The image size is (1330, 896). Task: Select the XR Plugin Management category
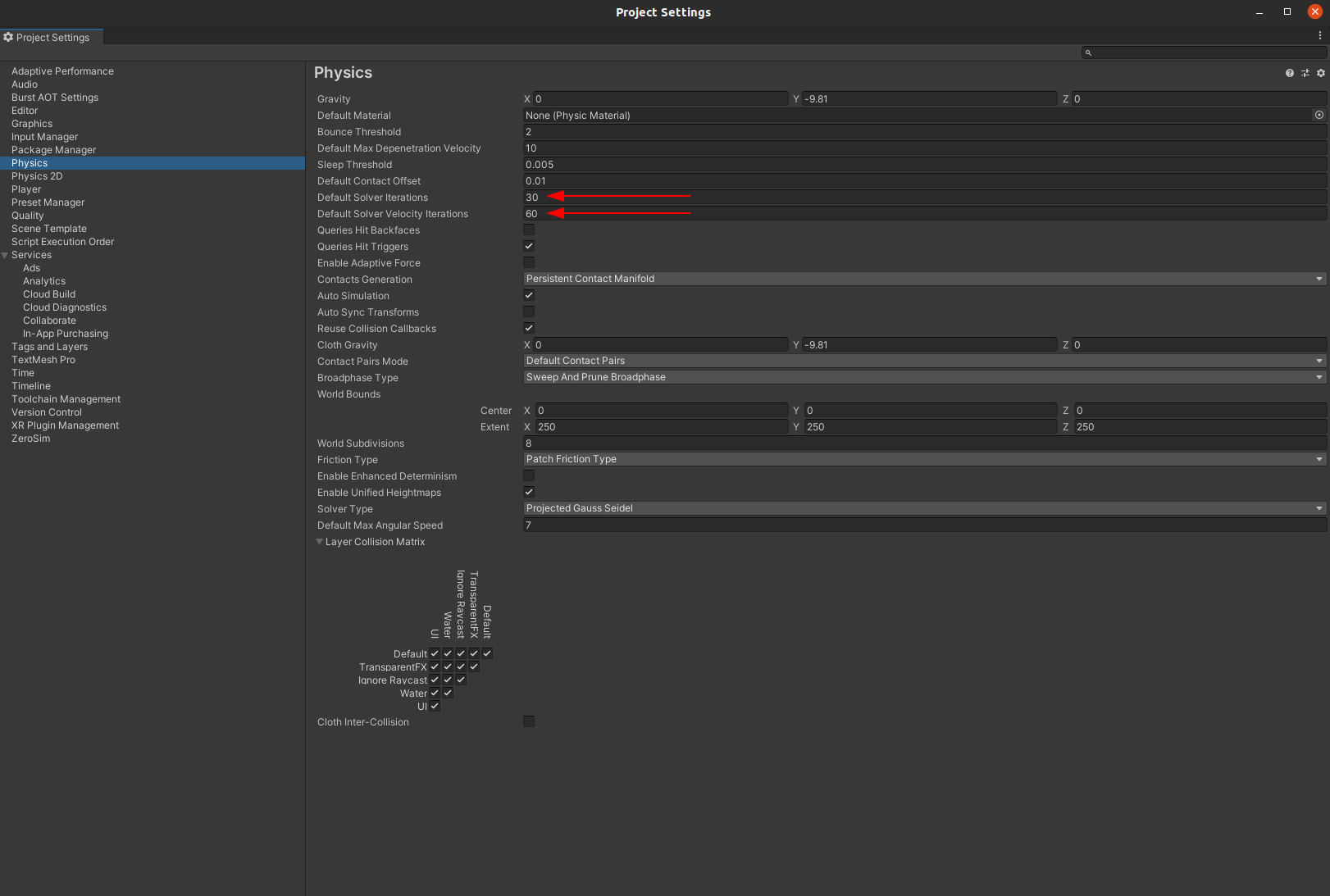coord(65,425)
